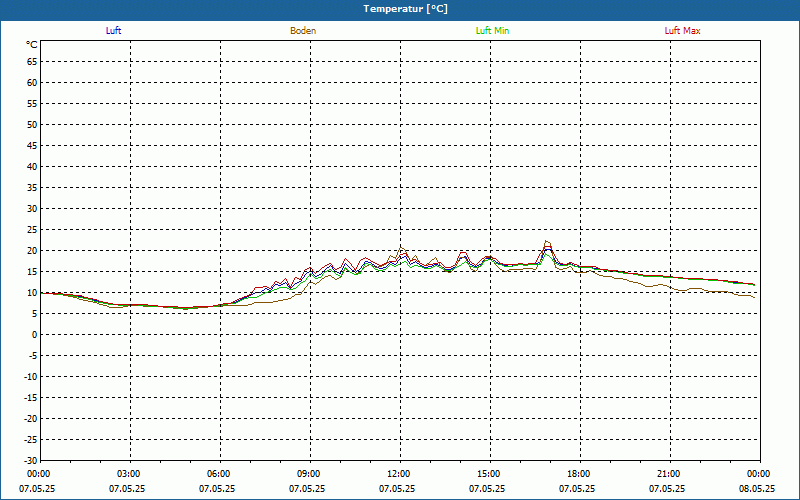This screenshot has height=500, width=800.
Task: Click the 0 value on temperature axis
Action: point(35,335)
